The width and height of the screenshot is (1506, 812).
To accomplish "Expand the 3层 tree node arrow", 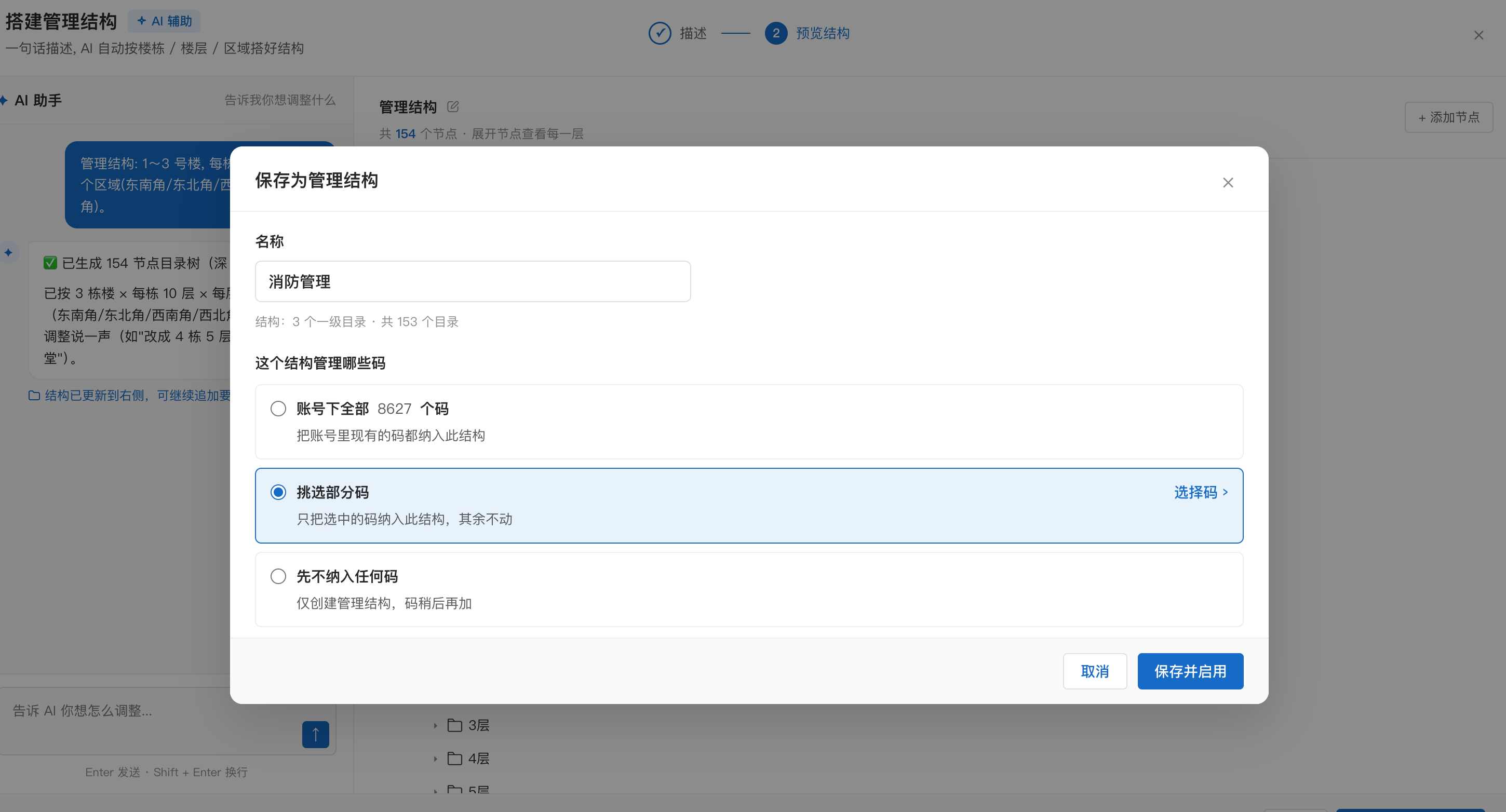I will pos(435,725).
